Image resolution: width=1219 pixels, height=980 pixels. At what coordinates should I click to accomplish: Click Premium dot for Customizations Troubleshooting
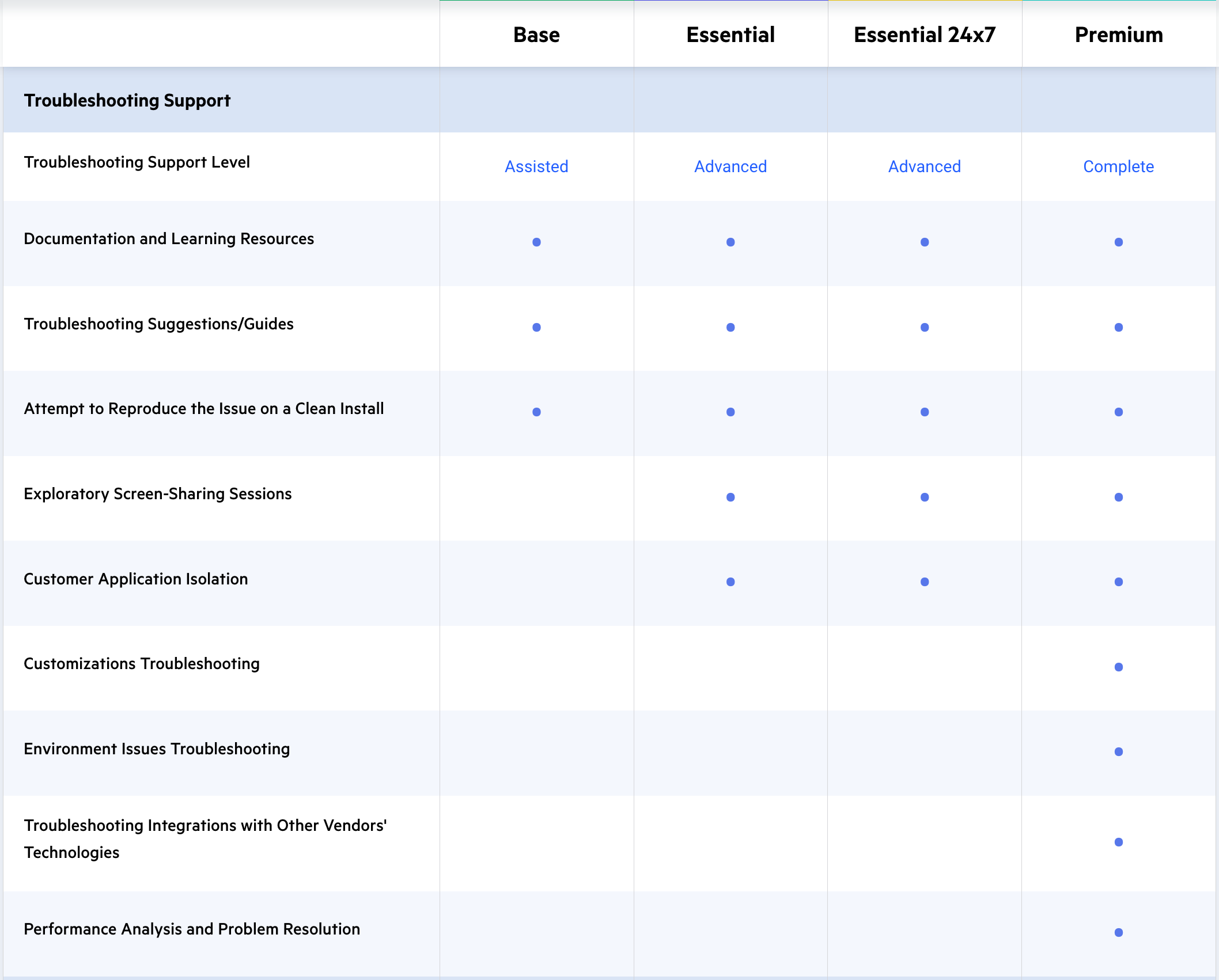coord(1118,667)
